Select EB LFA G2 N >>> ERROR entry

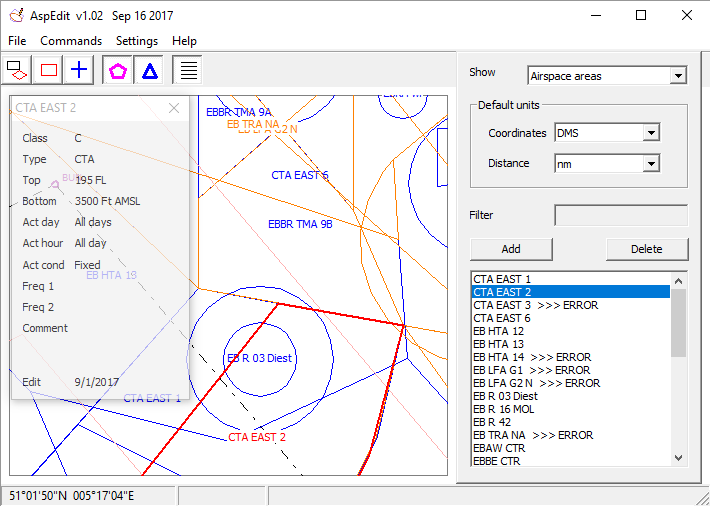click(571, 383)
